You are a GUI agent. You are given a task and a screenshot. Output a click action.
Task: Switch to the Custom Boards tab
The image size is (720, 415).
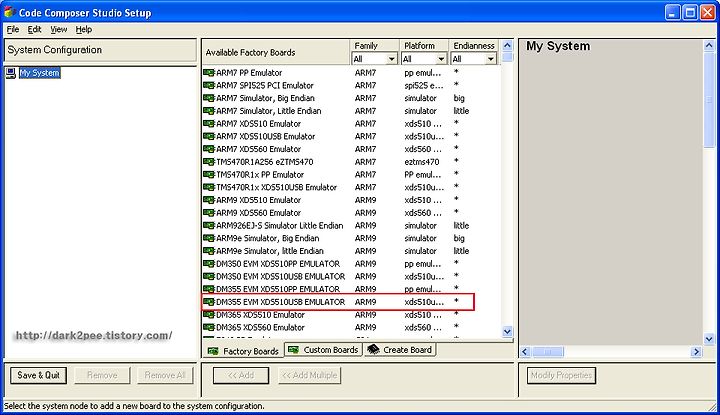(x=324, y=350)
